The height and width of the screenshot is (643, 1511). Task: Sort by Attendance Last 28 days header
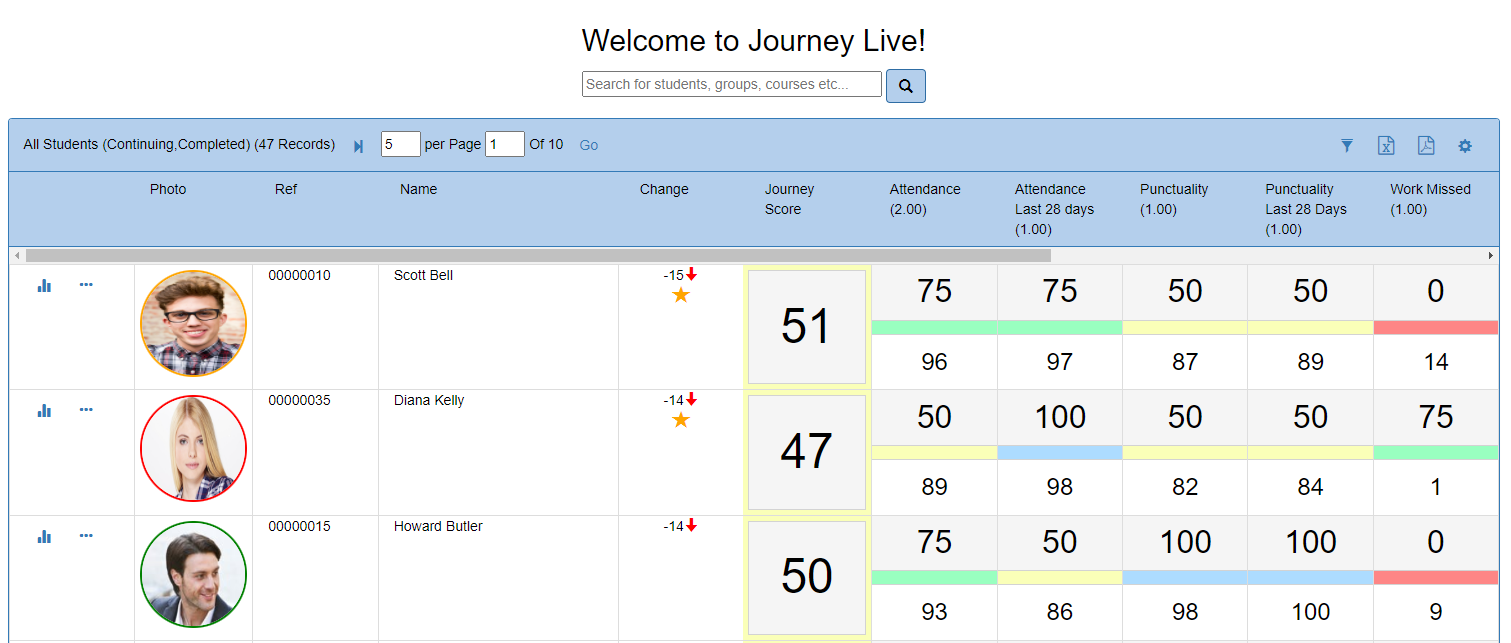1054,209
